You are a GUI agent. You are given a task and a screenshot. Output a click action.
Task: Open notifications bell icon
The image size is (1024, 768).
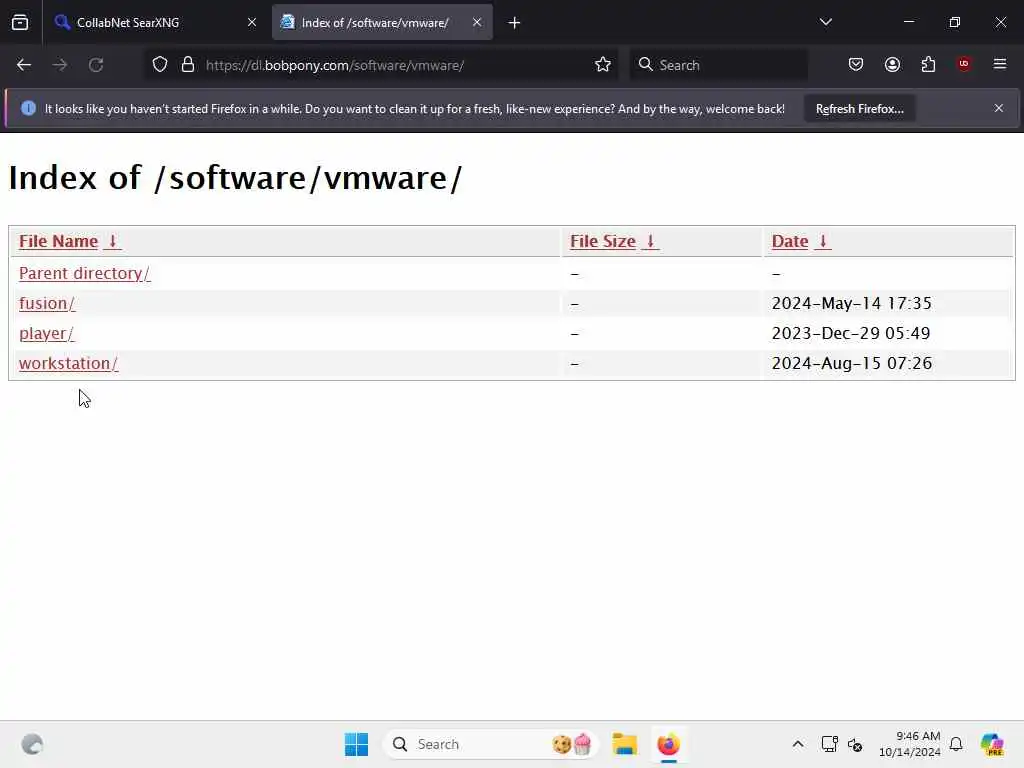coord(956,744)
